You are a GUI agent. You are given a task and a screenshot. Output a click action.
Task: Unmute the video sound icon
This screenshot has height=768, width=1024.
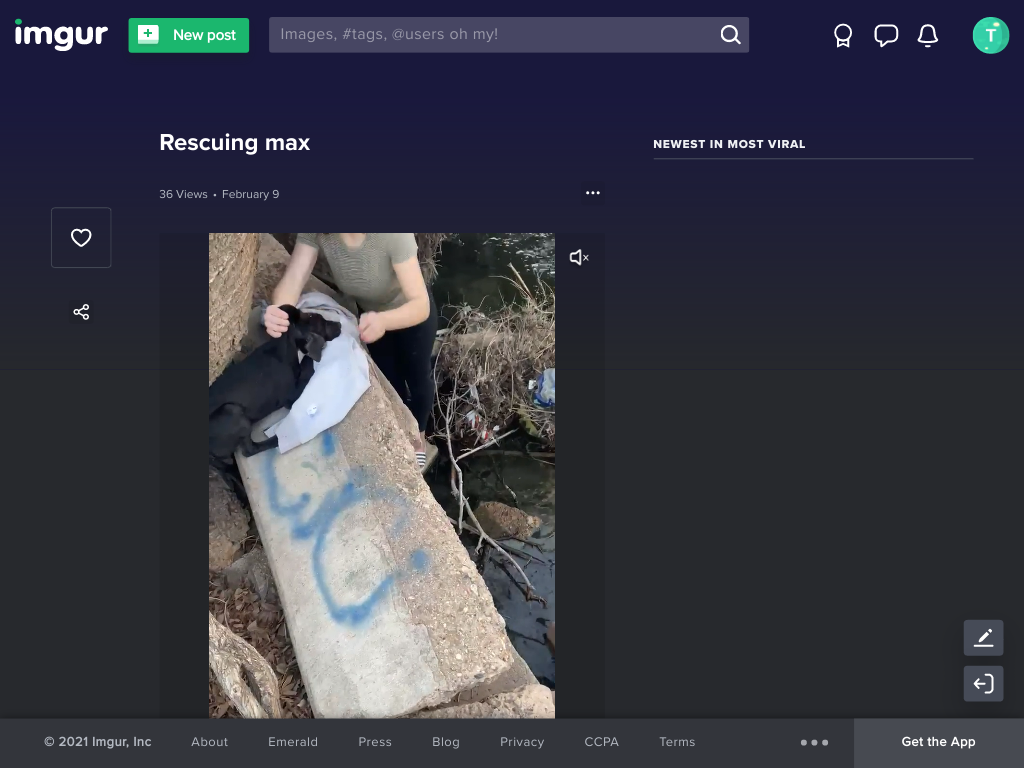point(579,257)
